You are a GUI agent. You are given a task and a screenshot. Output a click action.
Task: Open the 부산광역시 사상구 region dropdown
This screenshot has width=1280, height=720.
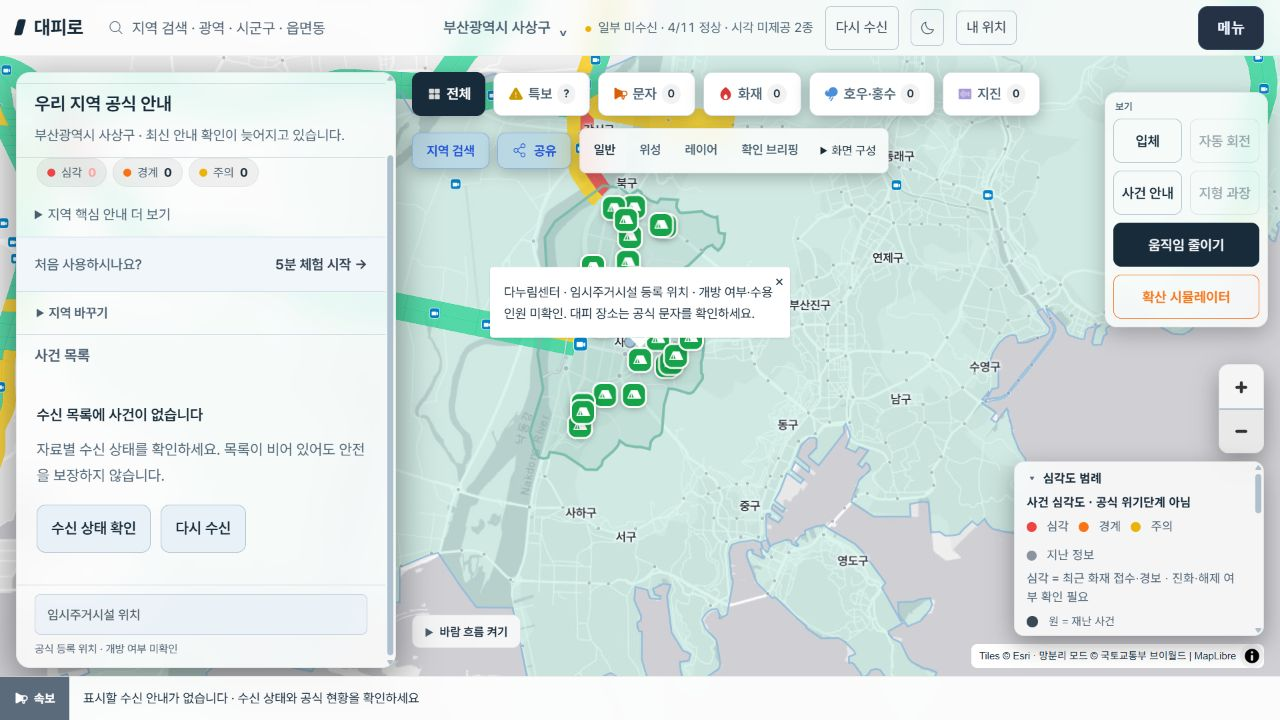tap(506, 28)
